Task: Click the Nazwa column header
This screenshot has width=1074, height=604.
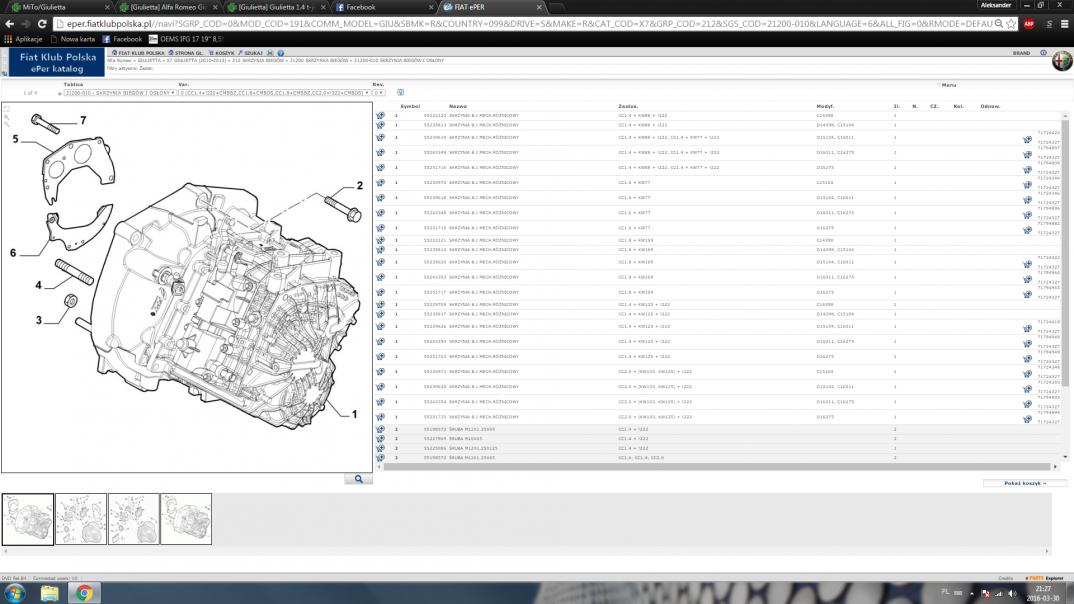Action: pos(458,106)
